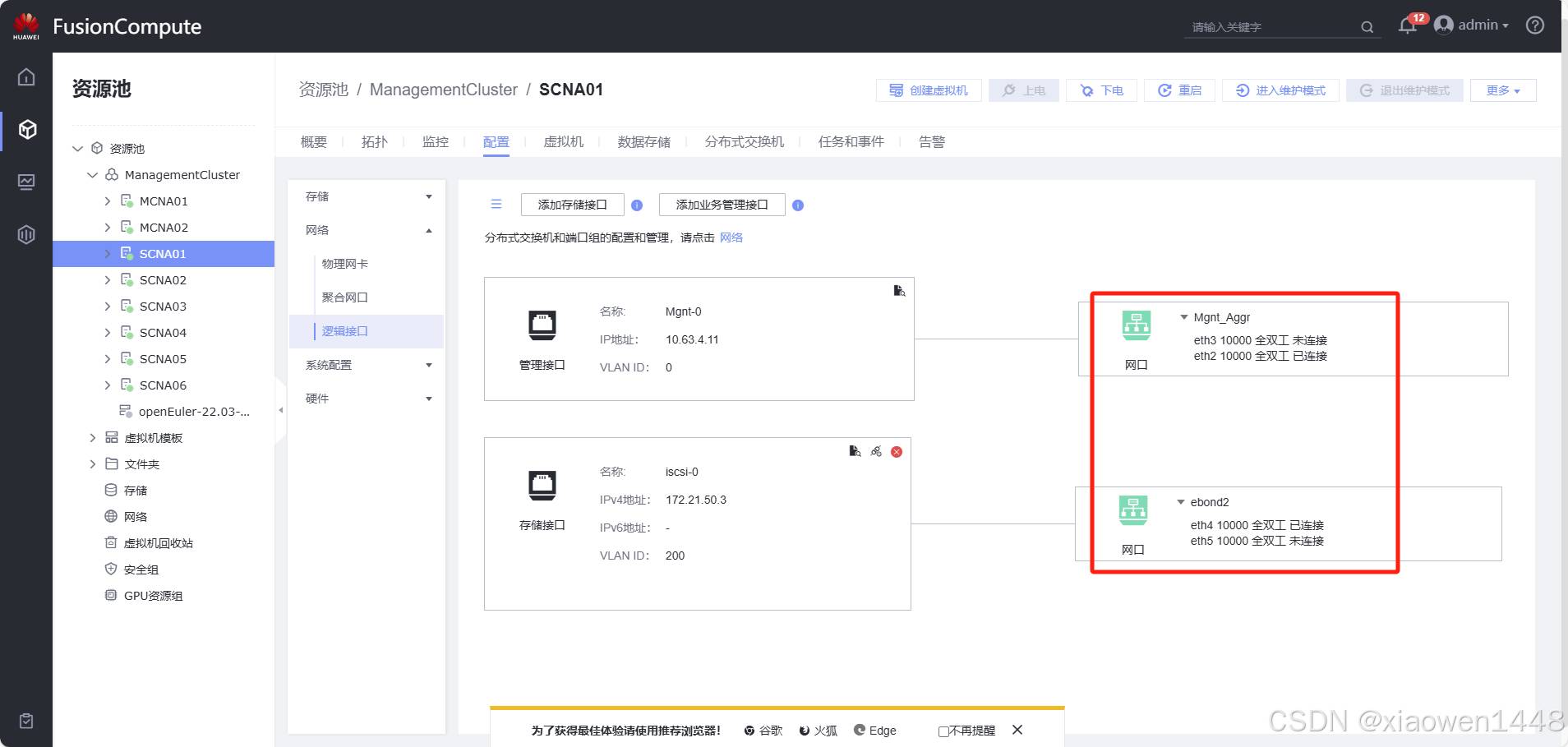Open the 告警 tab

tap(931, 142)
